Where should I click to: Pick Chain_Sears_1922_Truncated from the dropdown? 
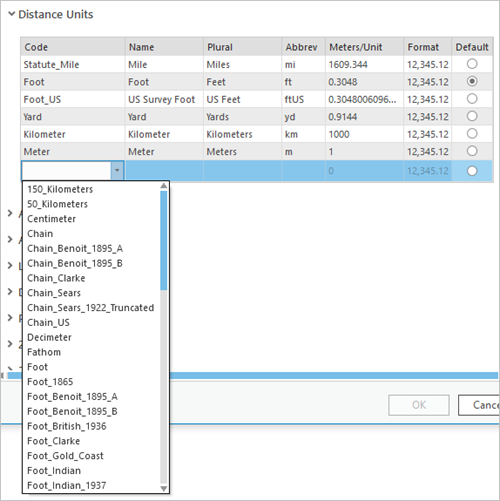pyautogui.click(x=91, y=308)
